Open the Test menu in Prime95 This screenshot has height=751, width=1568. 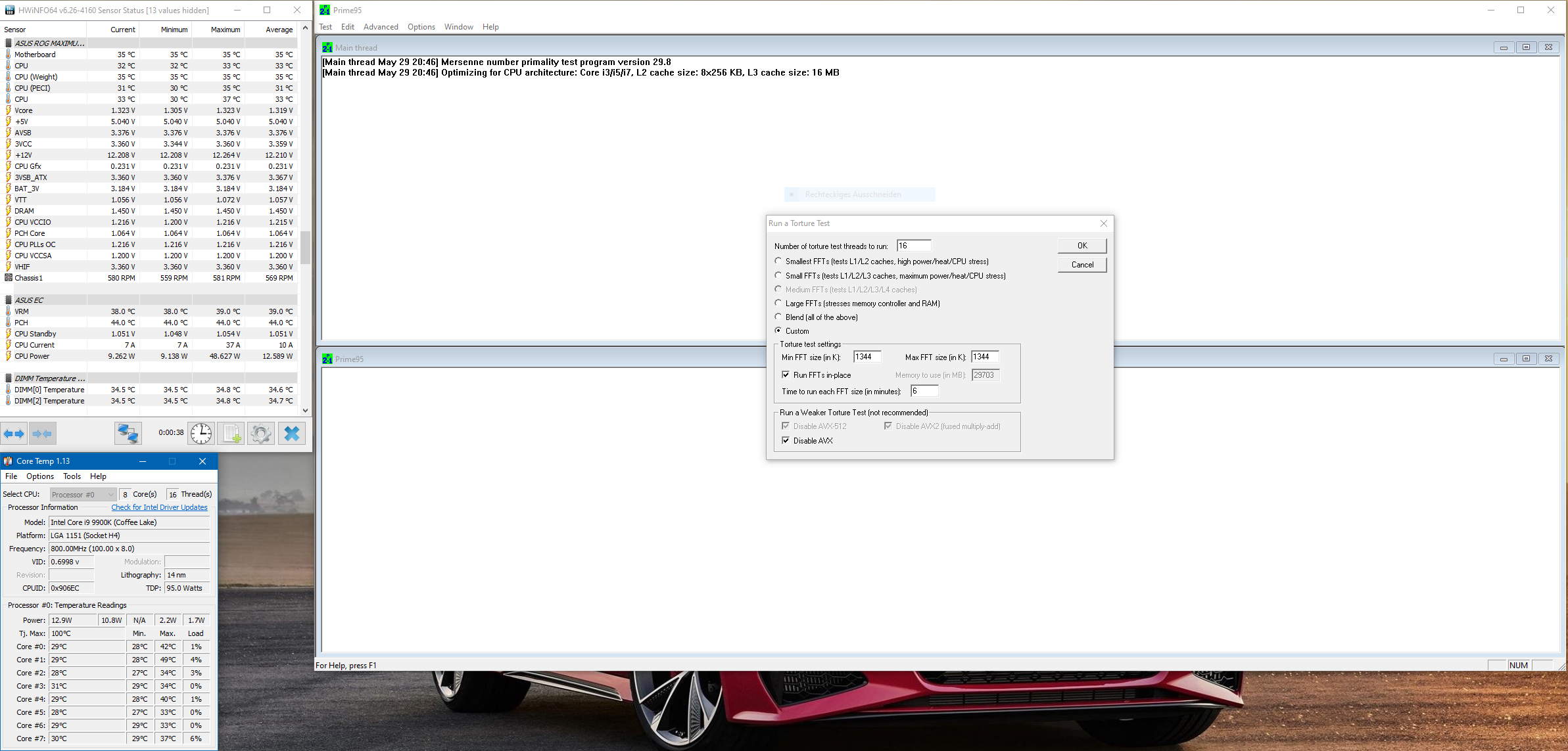[325, 27]
